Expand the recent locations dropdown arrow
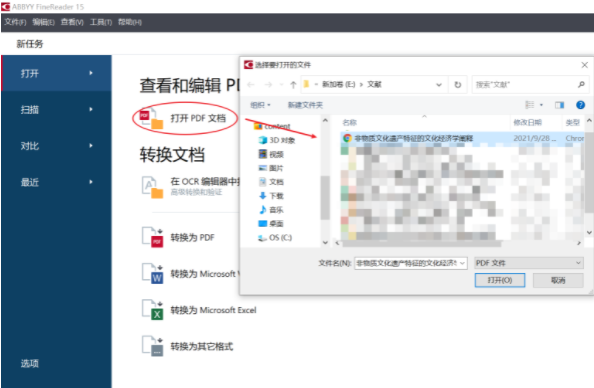This screenshot has height=388, width=594. point(281,84)
